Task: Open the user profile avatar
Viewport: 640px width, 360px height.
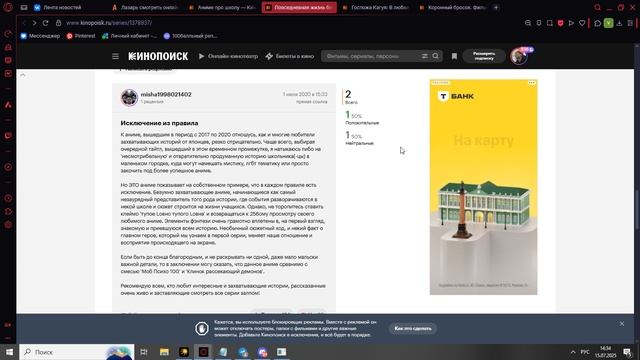Action: click(x=519, y=56)
